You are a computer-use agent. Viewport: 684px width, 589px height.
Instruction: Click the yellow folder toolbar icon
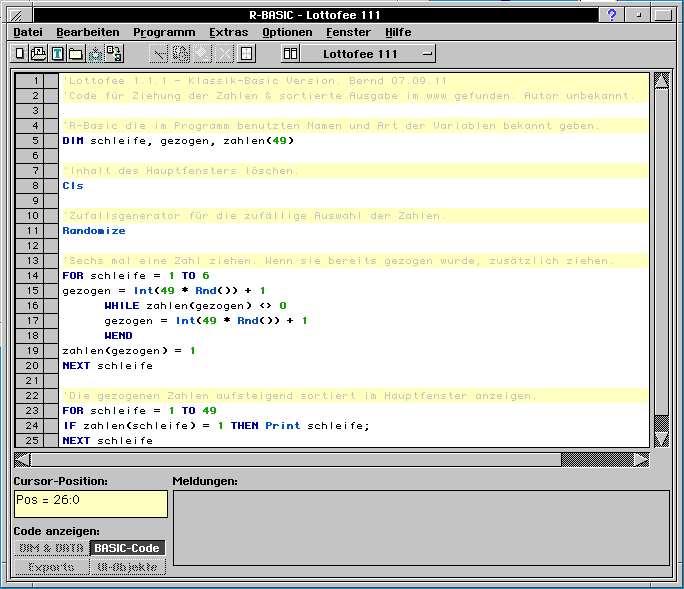[76, 54]
